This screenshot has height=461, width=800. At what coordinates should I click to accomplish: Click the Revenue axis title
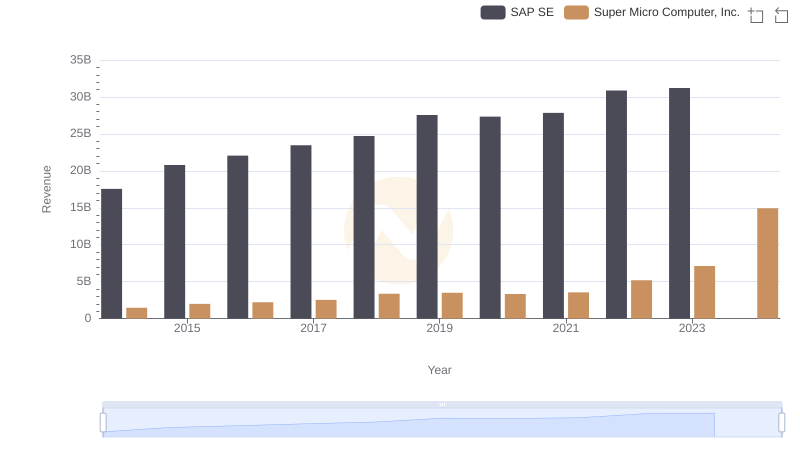[46, 189]
